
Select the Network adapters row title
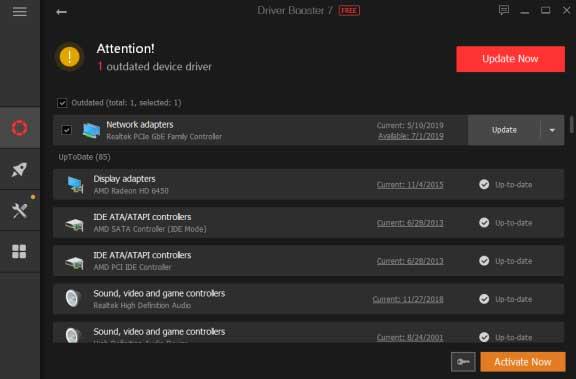(x=140, y=124)
